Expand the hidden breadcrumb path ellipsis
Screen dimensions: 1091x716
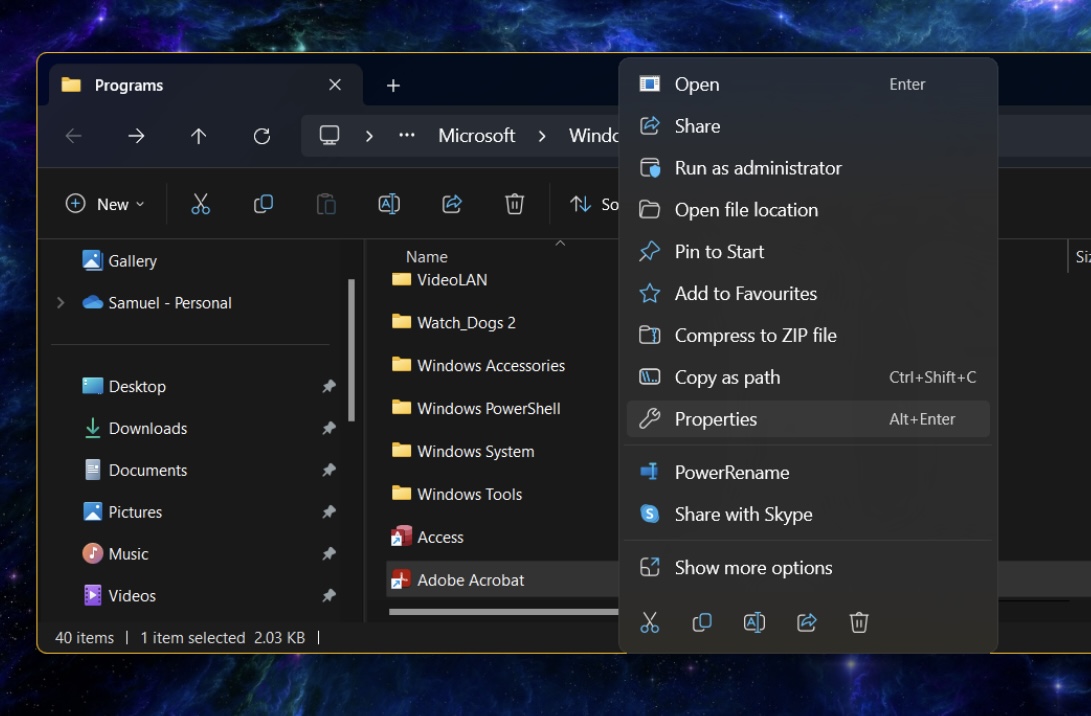coord(406,136)
